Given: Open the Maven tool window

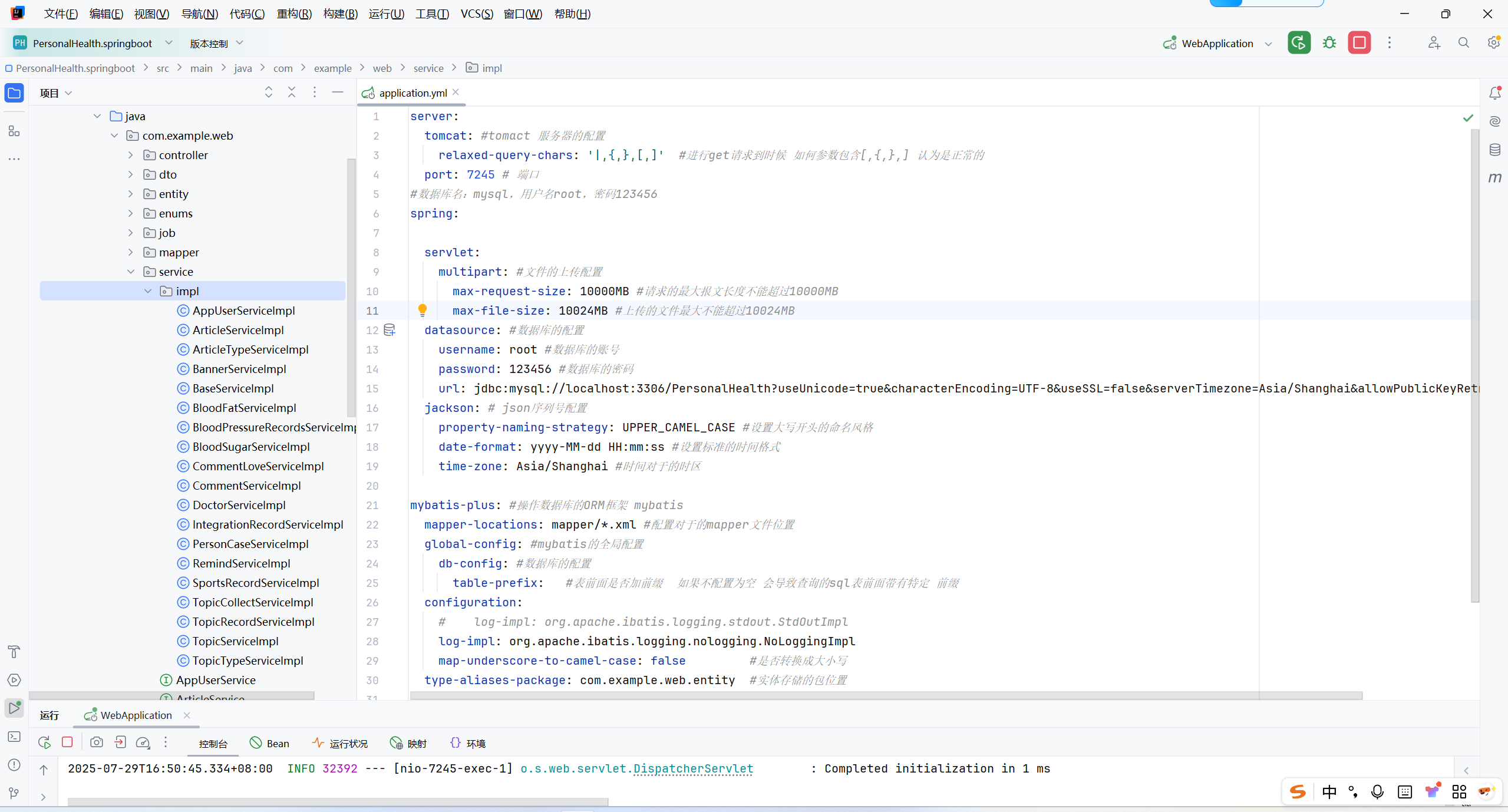Looking at the screenshot, I should [x=1495, y=177].
